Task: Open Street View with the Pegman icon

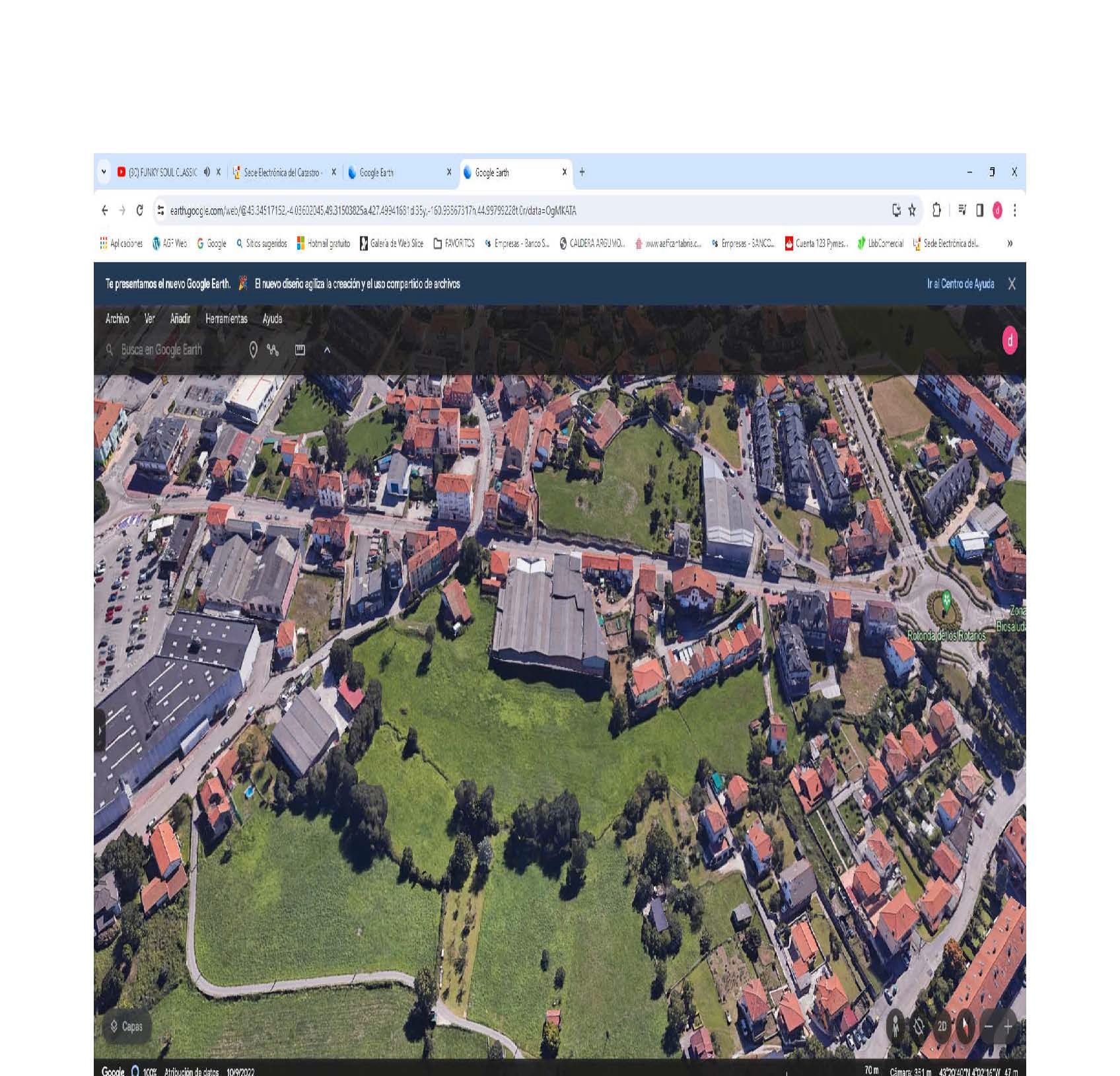Action: (x=895, y=1026)
